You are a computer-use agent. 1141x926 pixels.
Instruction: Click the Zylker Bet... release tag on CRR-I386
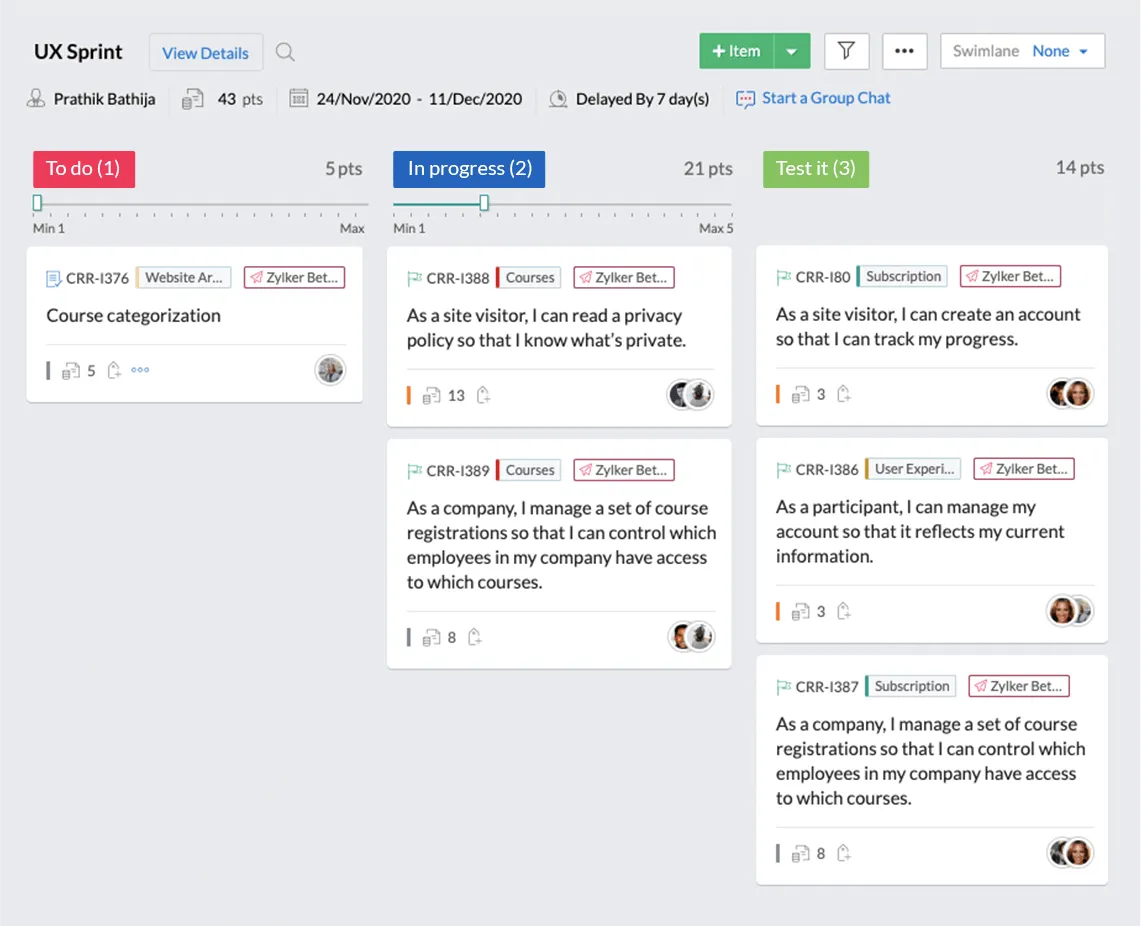click(1024, 468)
